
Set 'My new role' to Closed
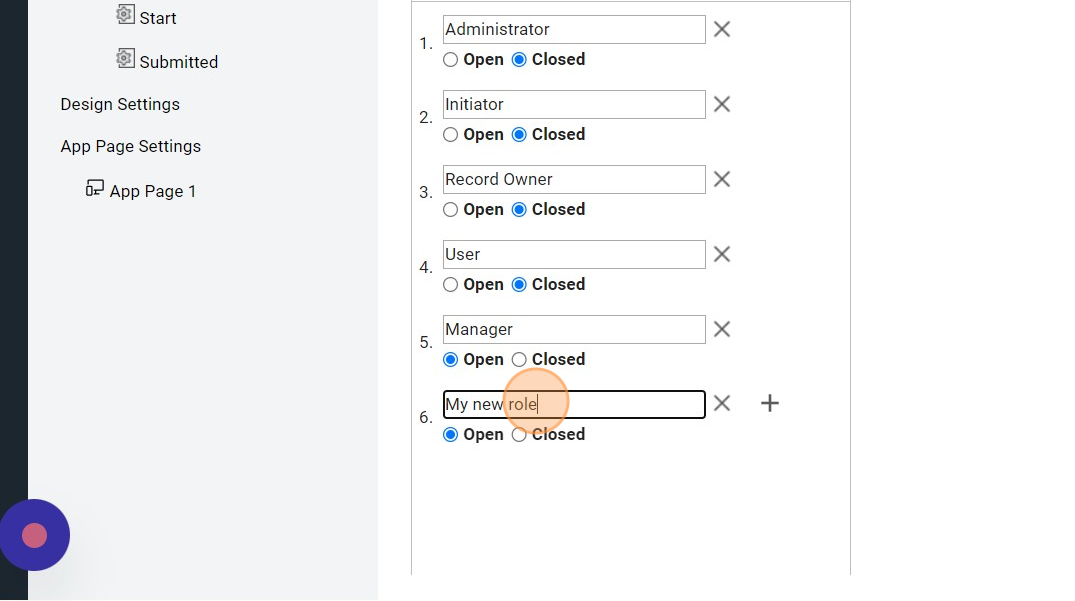519,435
